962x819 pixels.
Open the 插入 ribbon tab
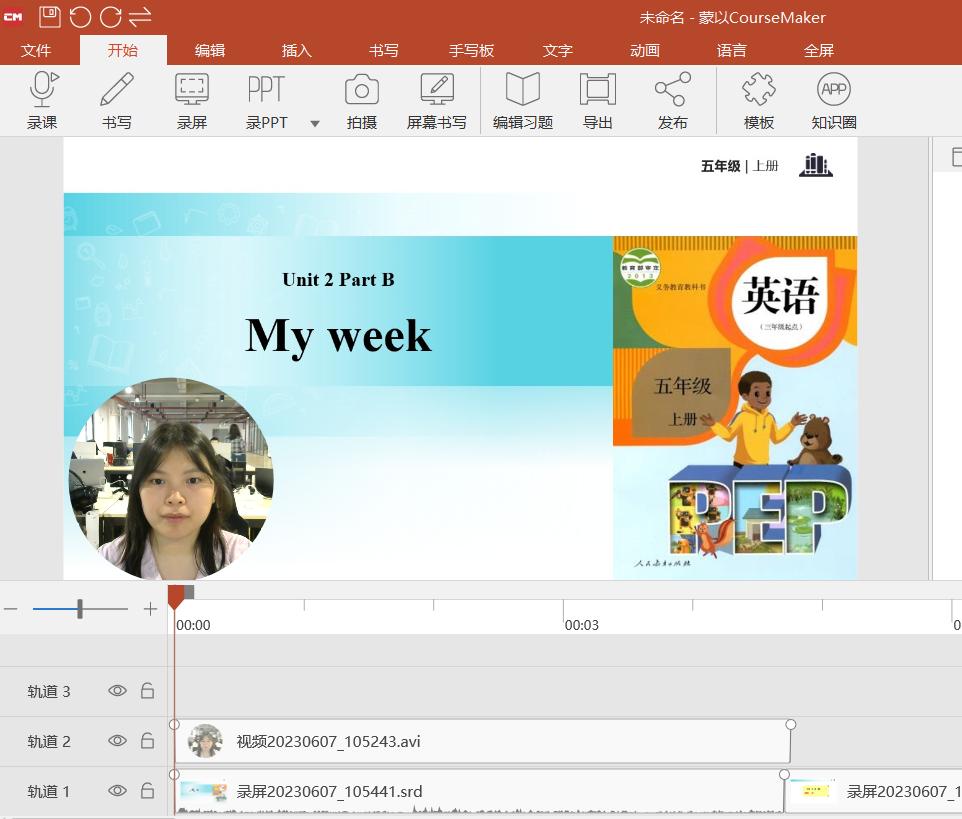point(297,50)
